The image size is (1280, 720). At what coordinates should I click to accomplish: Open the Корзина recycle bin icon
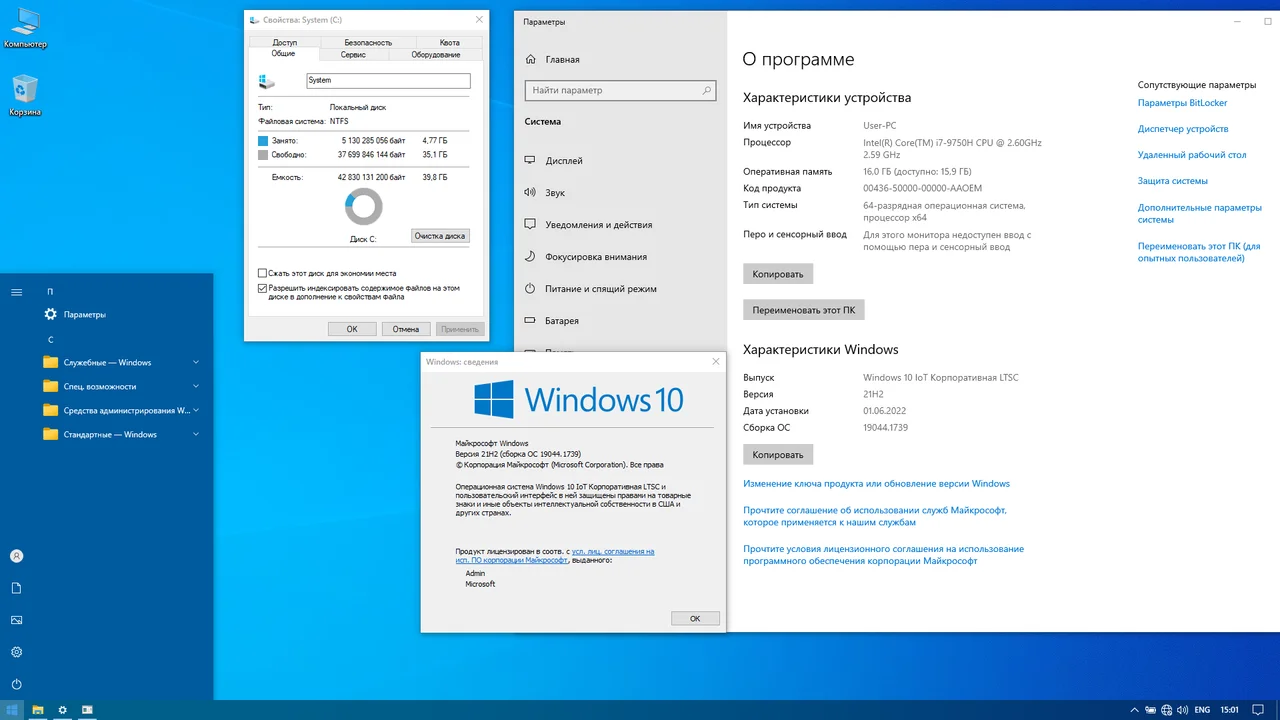point(25,94)
